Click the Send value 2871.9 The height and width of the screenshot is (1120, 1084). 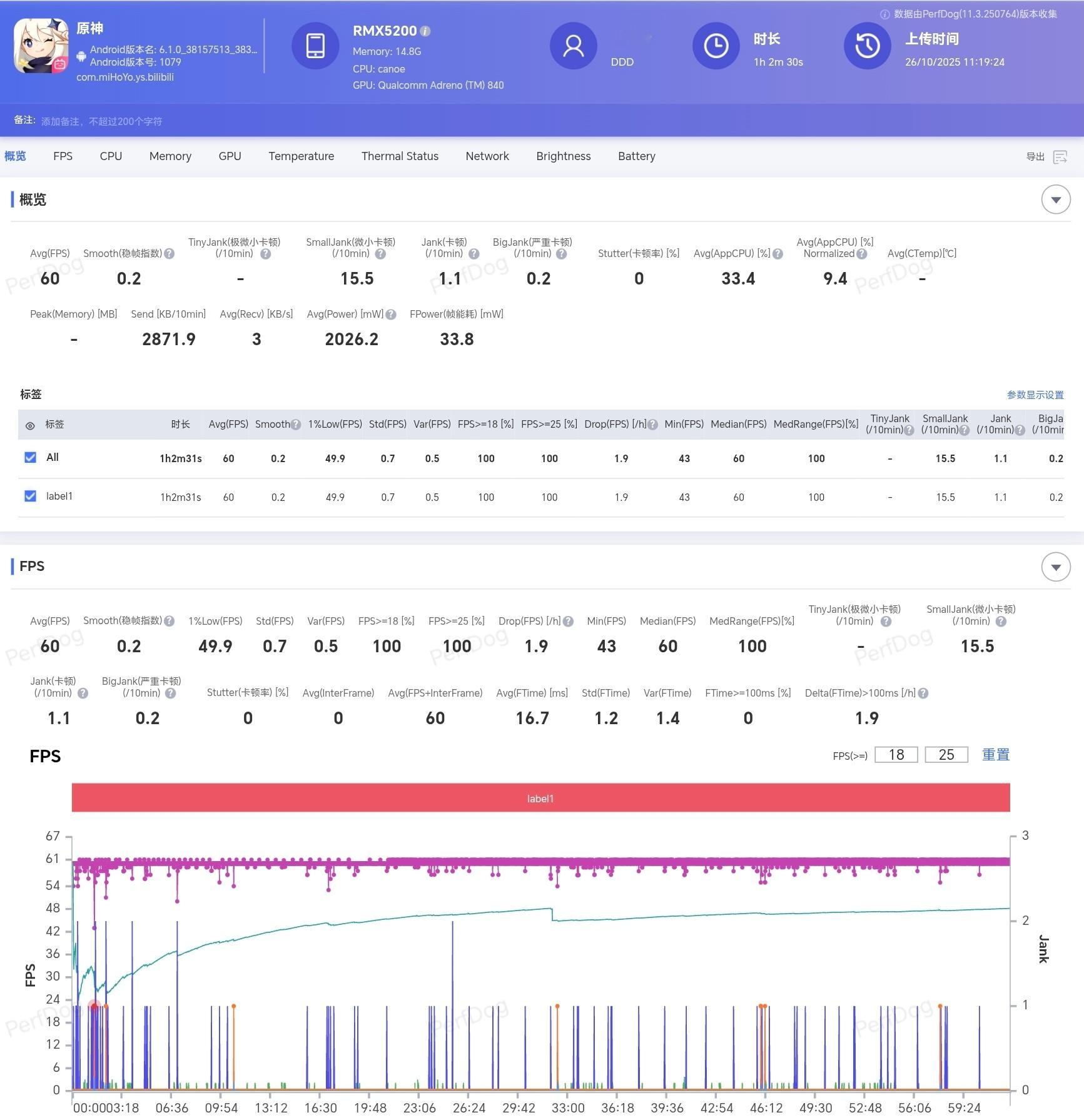tap(169, 340)
